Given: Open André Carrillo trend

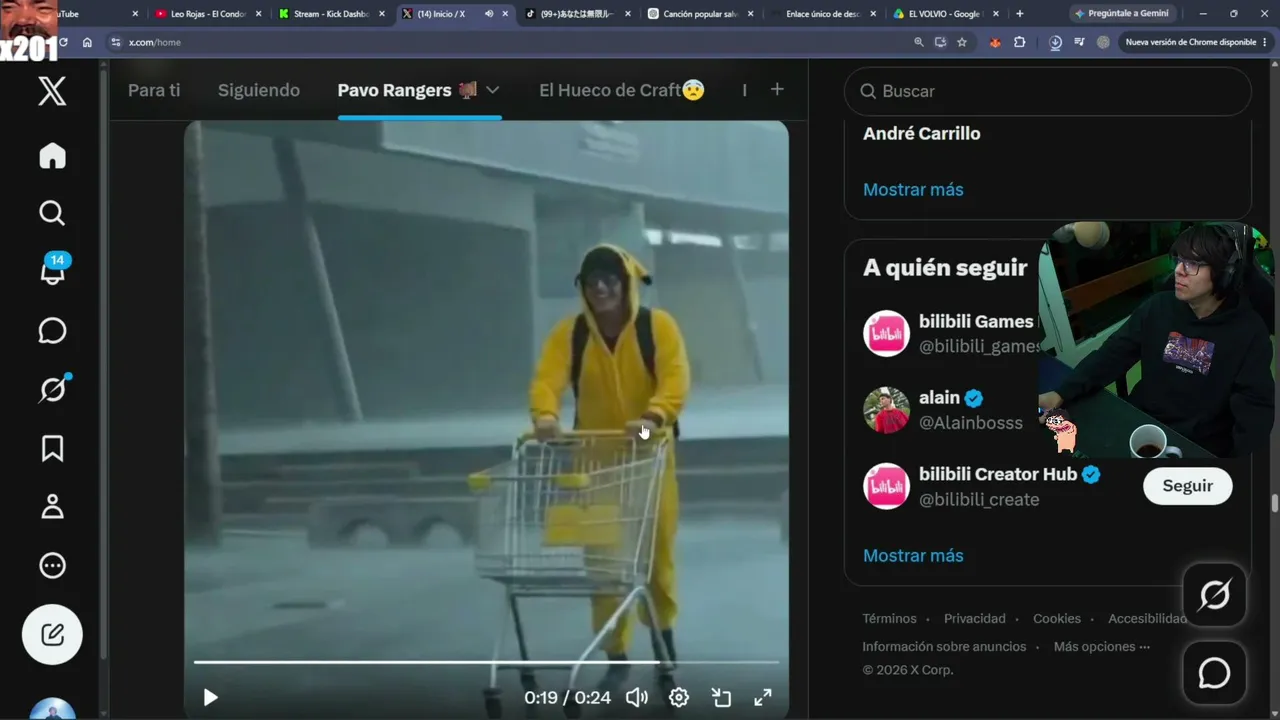Looking at the screenshot, I should pos(922,133).
